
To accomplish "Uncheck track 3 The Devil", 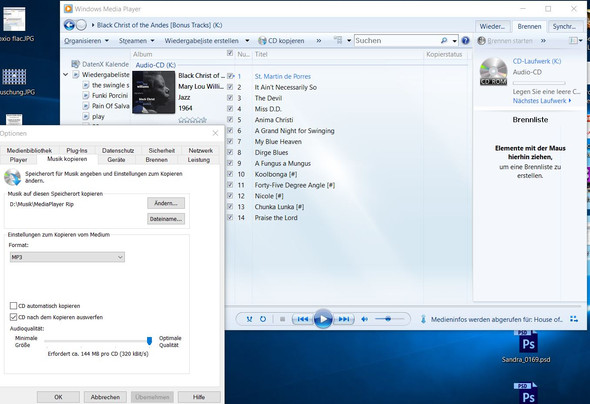I will (x=230, y=98).
